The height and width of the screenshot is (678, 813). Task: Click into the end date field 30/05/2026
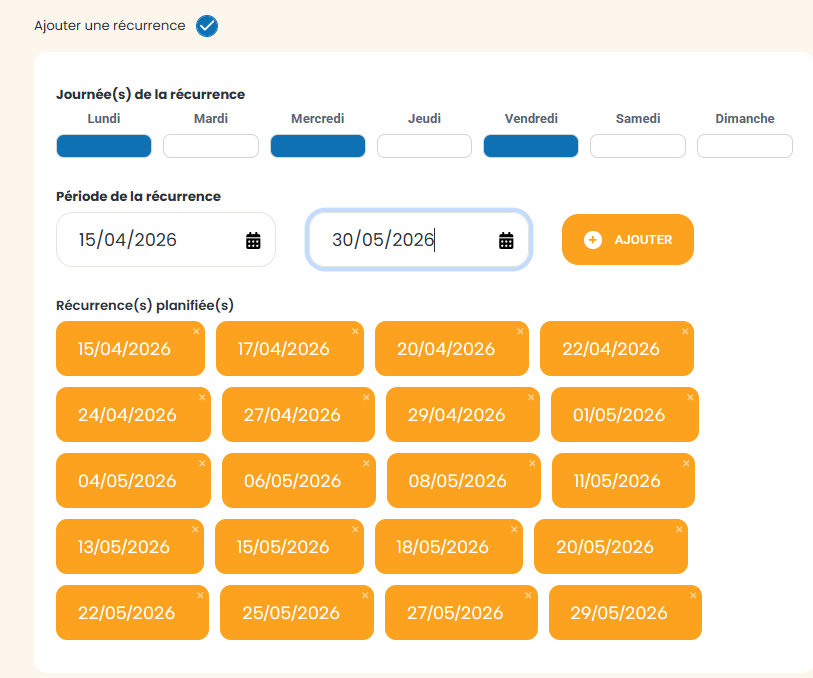tap(400, 240)
